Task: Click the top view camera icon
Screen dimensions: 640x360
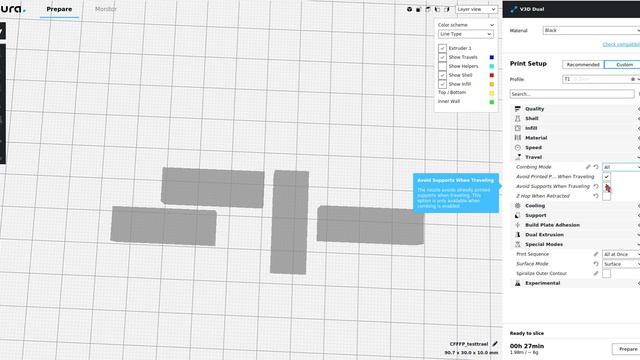Action: tap(428, 9)
